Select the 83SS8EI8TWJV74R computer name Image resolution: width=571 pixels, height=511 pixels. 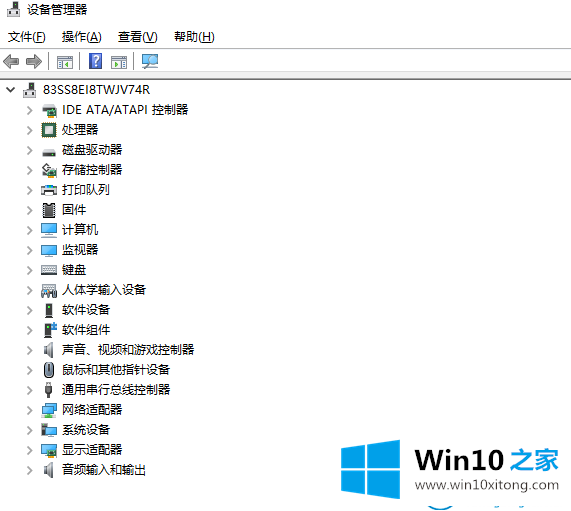point(97,90)
